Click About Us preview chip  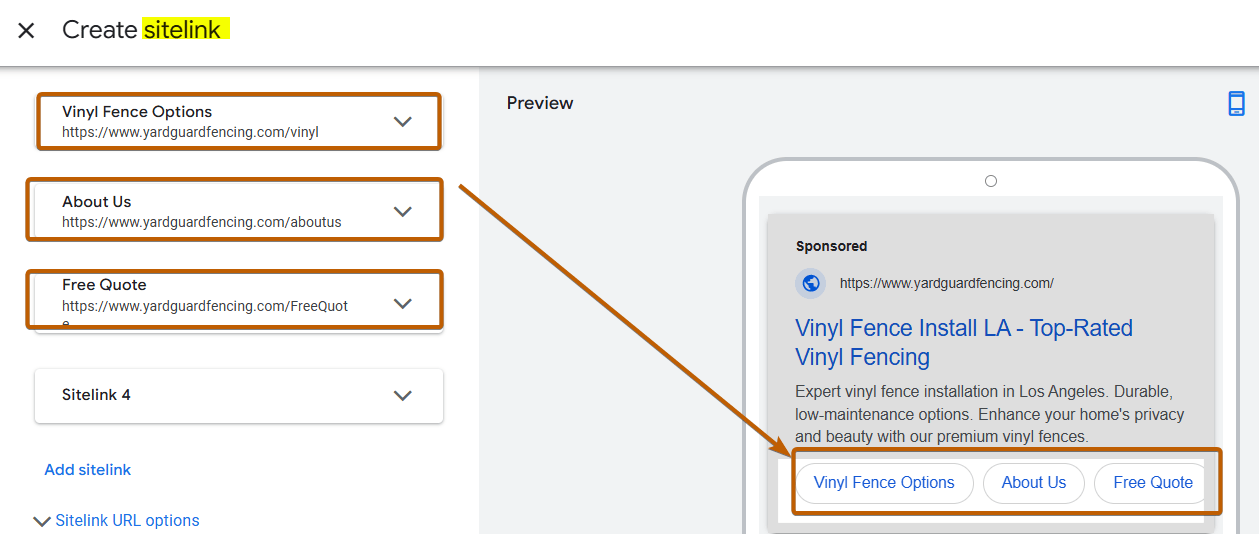[1033, 483]
